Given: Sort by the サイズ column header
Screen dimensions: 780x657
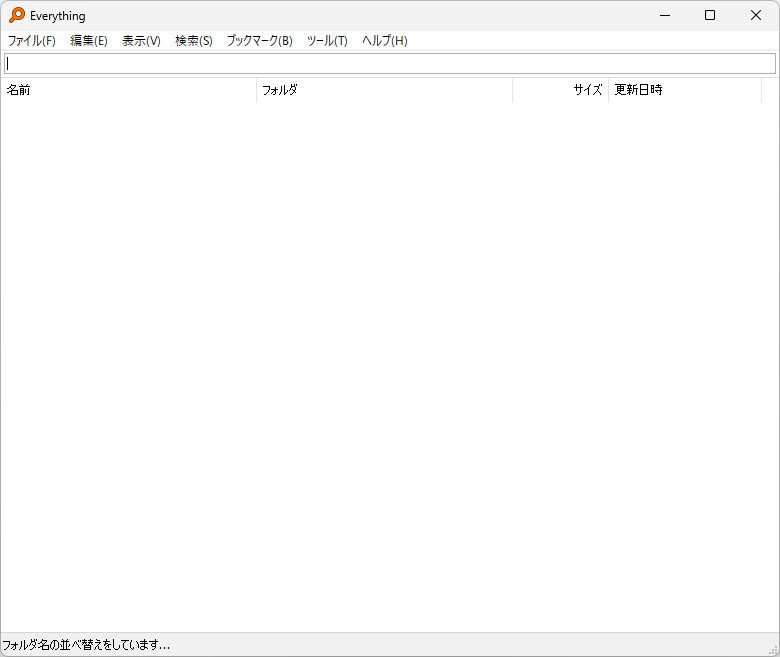Looking at the screenshot, I should pyautogui.click(x=560, y=90).
